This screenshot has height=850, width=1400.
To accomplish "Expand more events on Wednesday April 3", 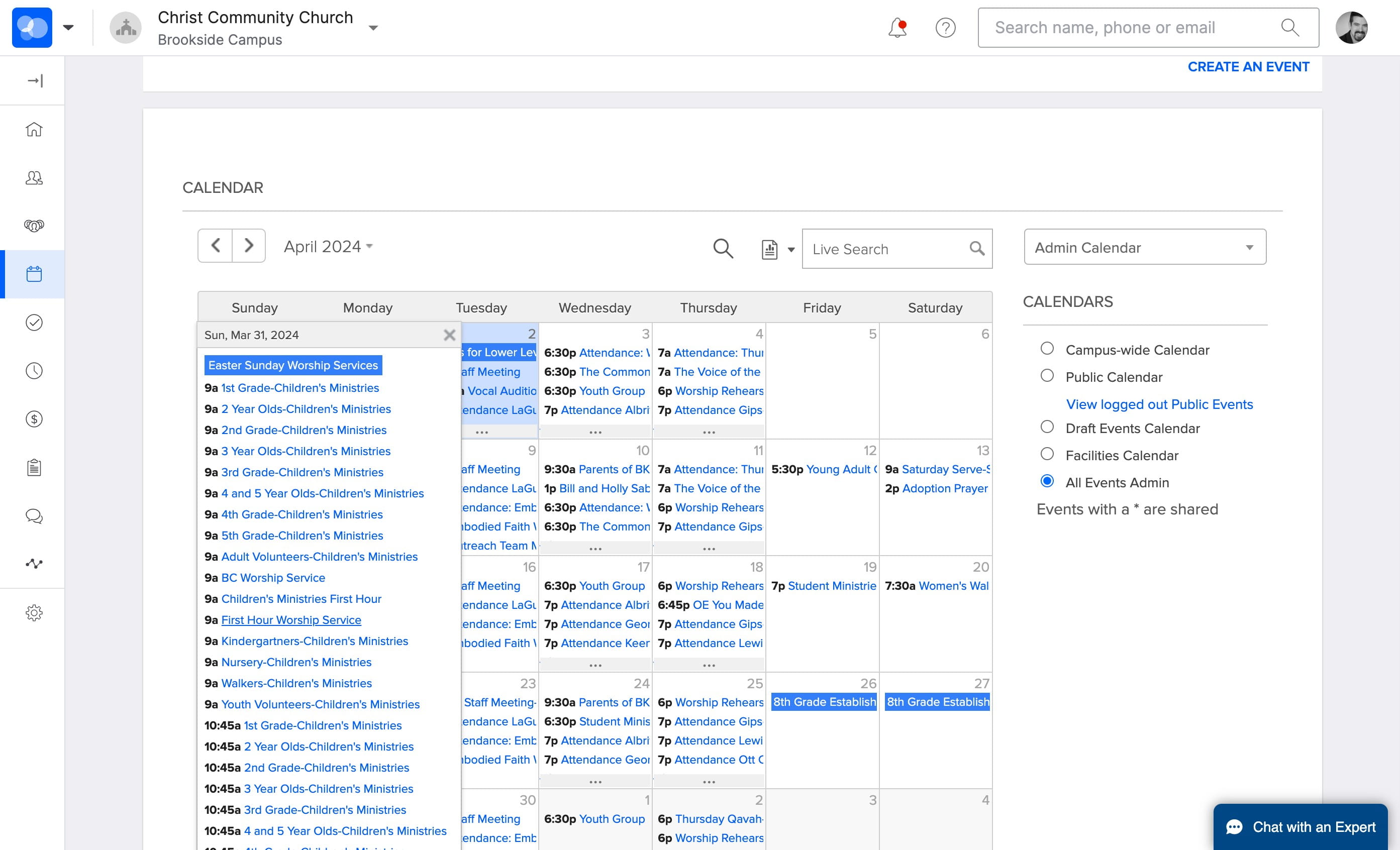I will 595,433.
